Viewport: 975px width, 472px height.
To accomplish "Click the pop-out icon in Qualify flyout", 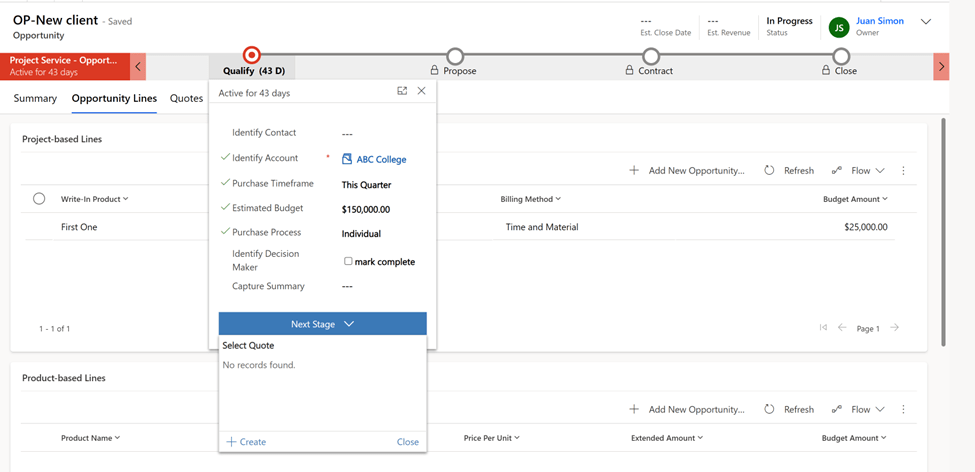I will (402, 91).
